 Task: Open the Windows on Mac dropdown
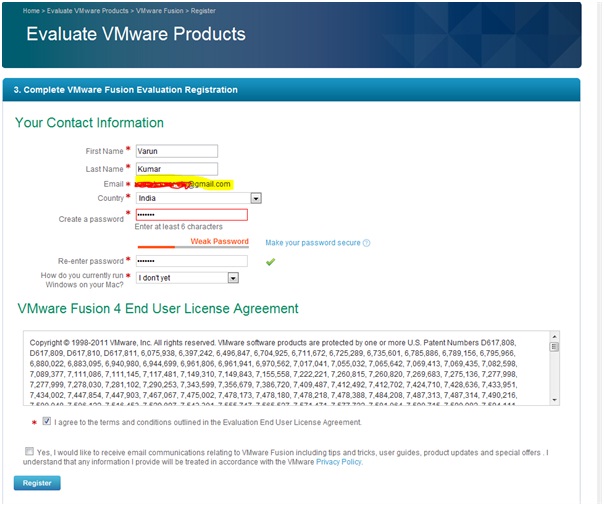187,278
